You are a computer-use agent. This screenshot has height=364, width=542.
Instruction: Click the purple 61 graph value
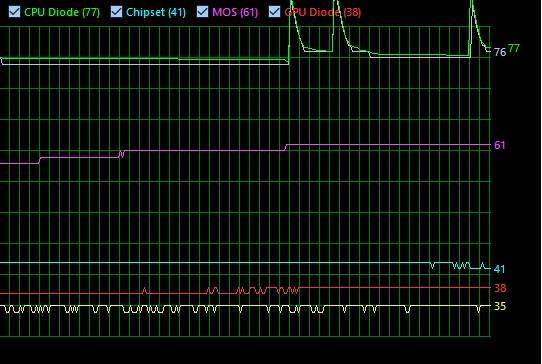[x=500, y=145]
